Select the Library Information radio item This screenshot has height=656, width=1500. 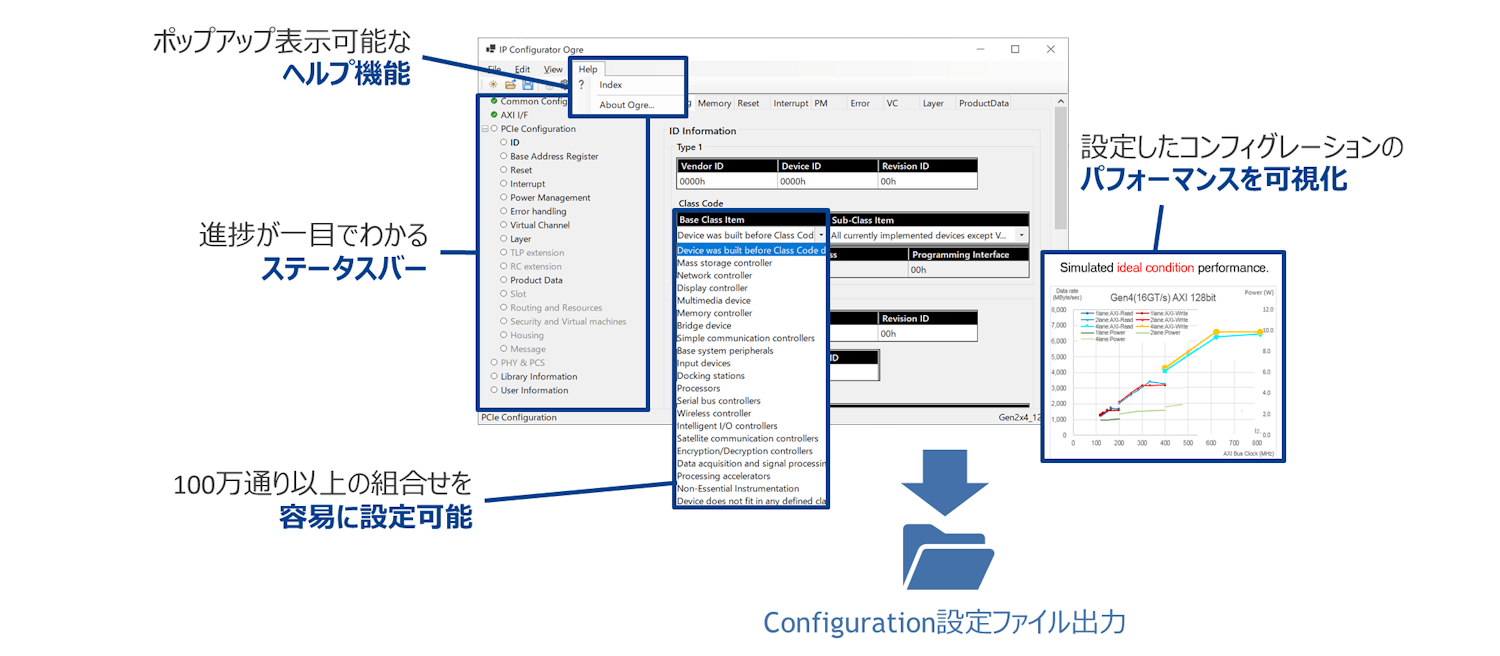(494, 377)
